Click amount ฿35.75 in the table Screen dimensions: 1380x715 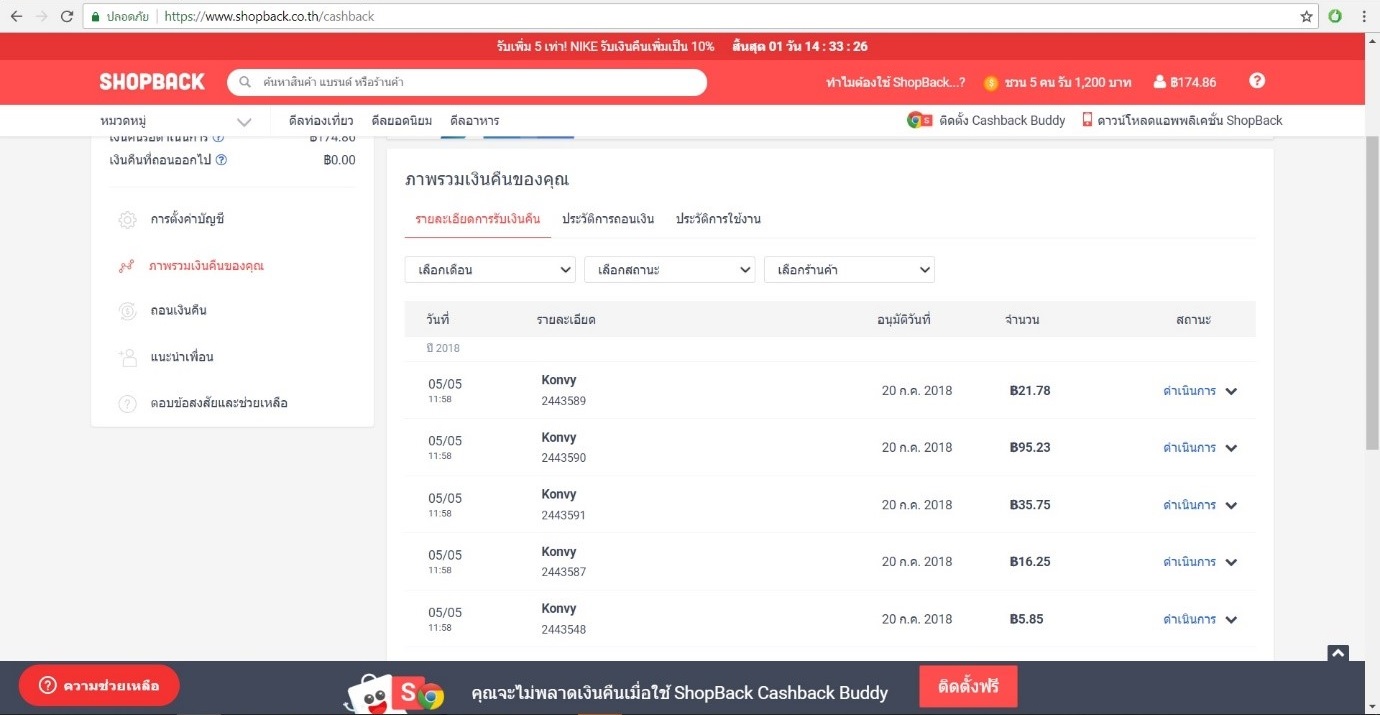pos(1030,505)
